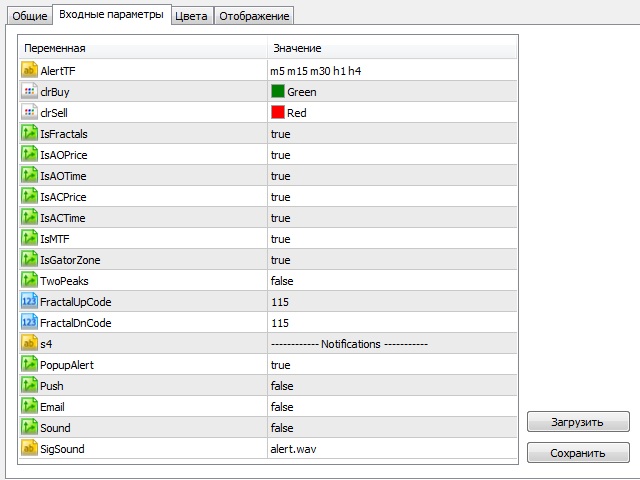The image size is (640, 480).
Task: Click the boolean icon beside IsAOPrice
Action: coord(29,154)
